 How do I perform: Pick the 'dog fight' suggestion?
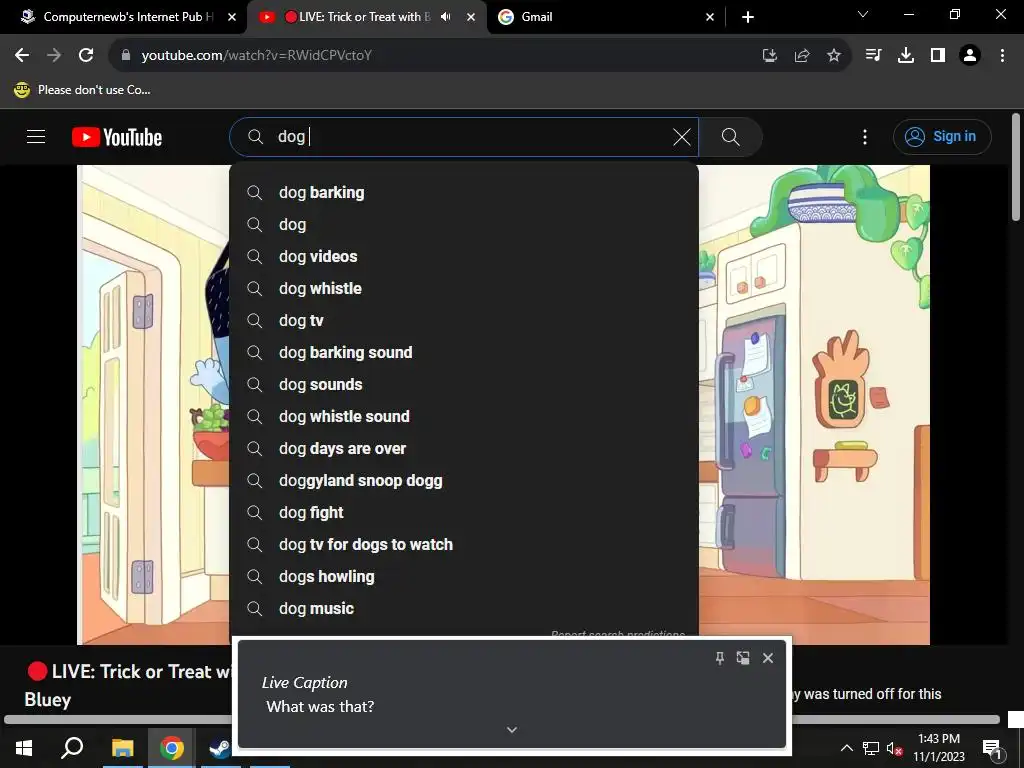464,513
